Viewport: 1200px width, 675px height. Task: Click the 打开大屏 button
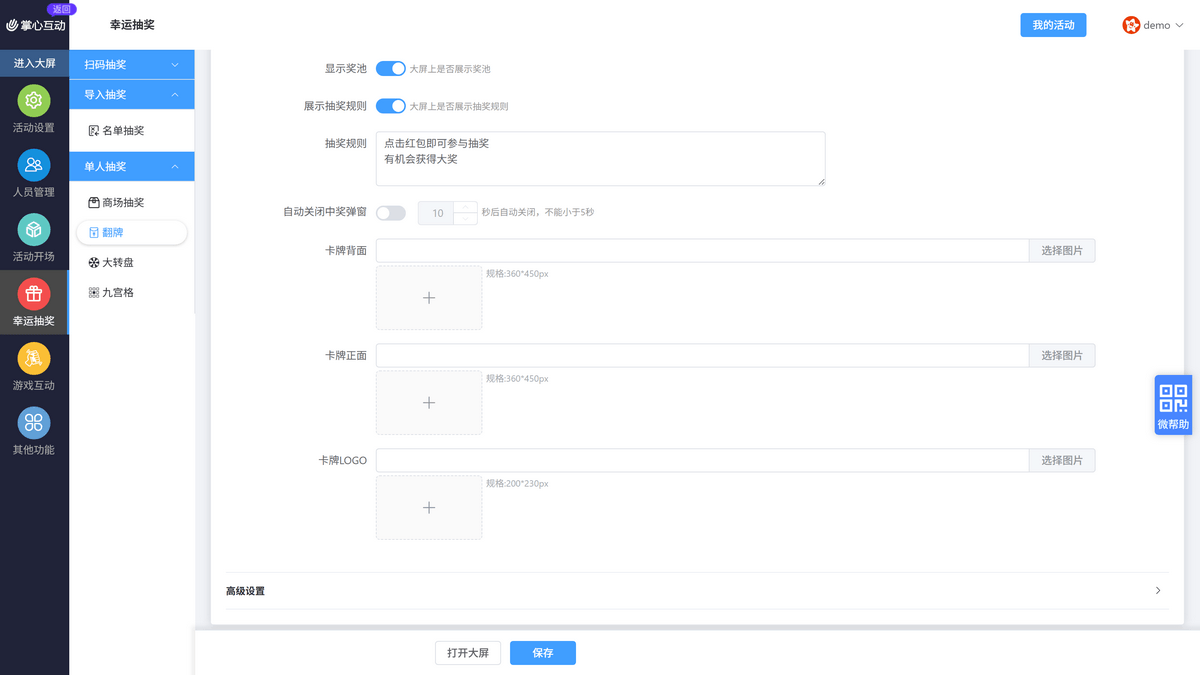tap(468, 653)
